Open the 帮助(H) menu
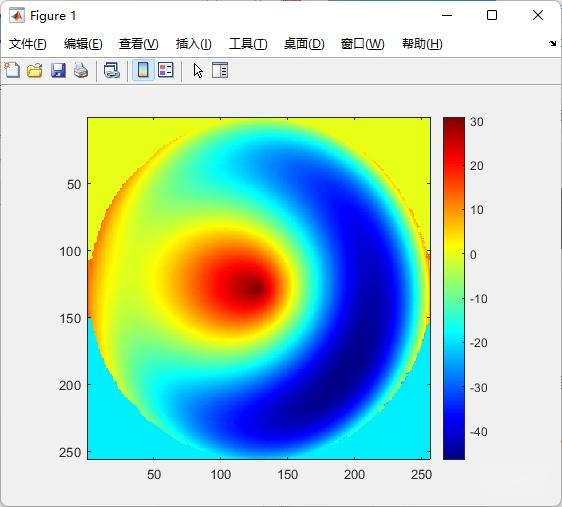Viewport: 562px width, 507px height. (422, 44)
